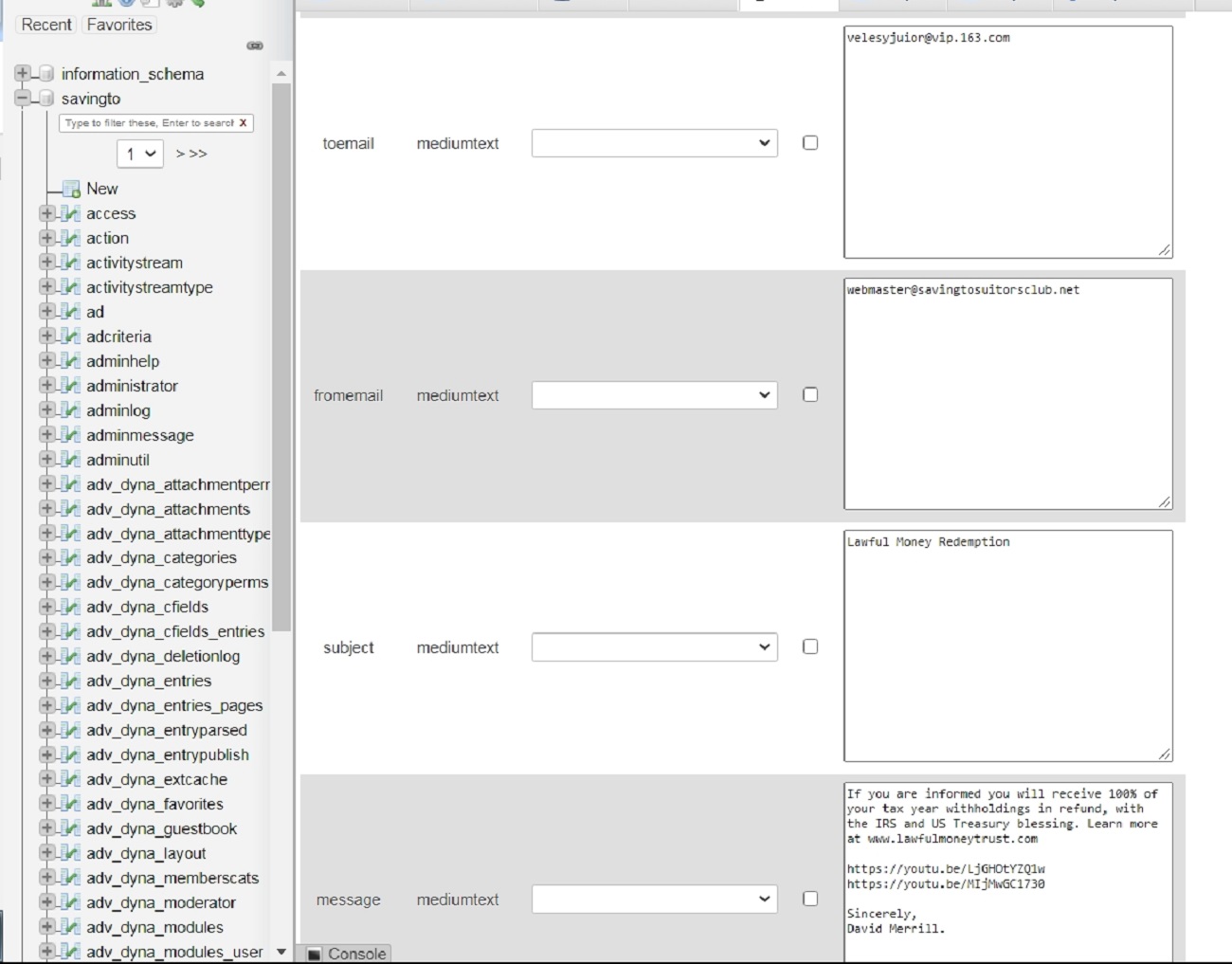Open the function dropdown for toemail

pyautogui.click(x=654, y=143)
